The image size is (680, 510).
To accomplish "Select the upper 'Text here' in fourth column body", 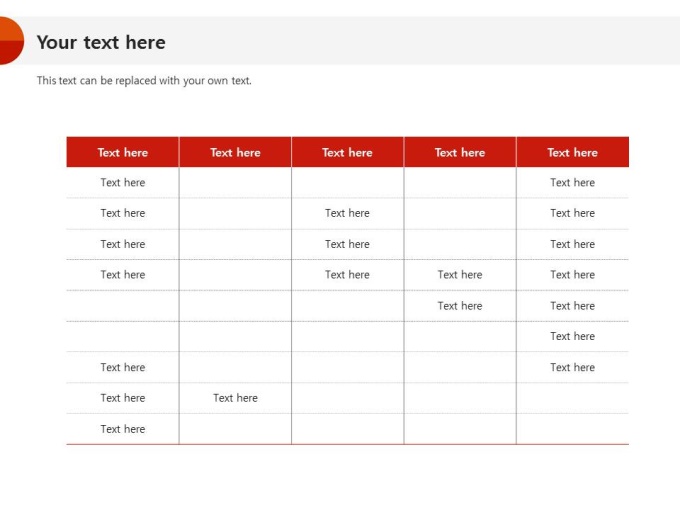I will [x=460, y=274].
